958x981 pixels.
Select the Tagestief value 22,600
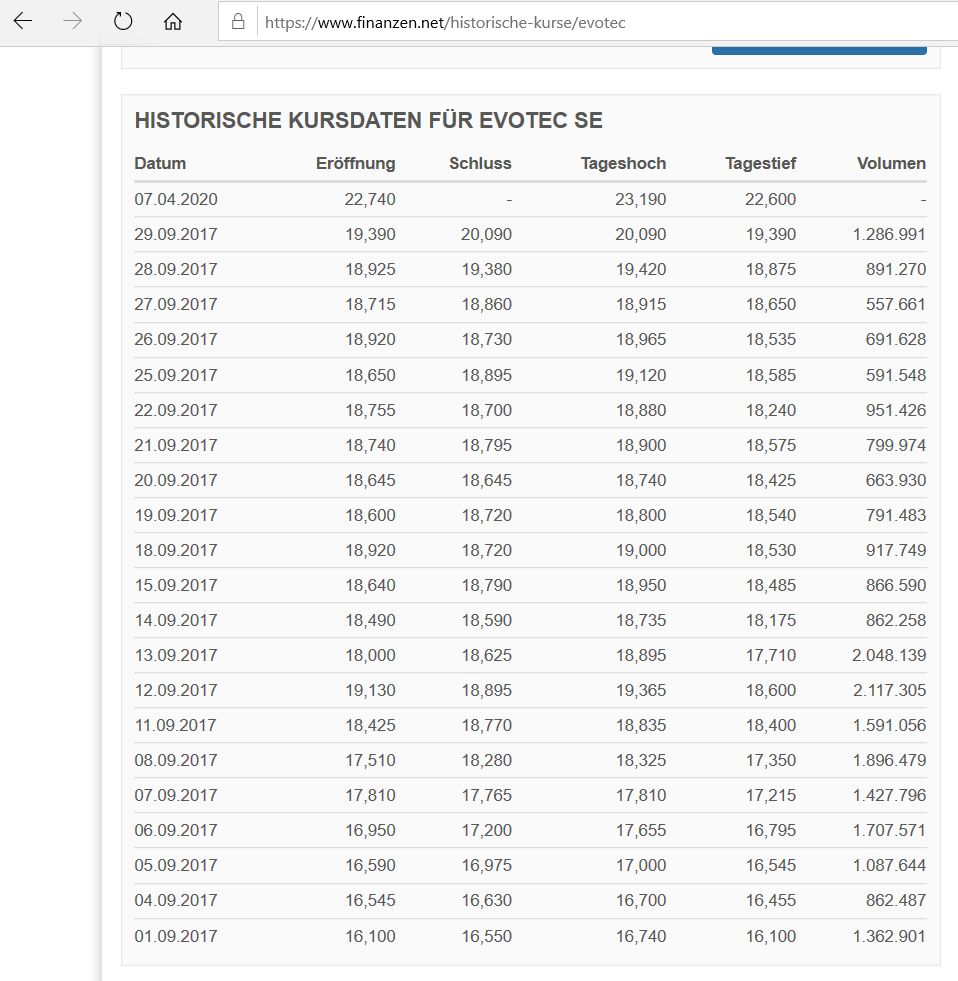click(x=770, y=199)
